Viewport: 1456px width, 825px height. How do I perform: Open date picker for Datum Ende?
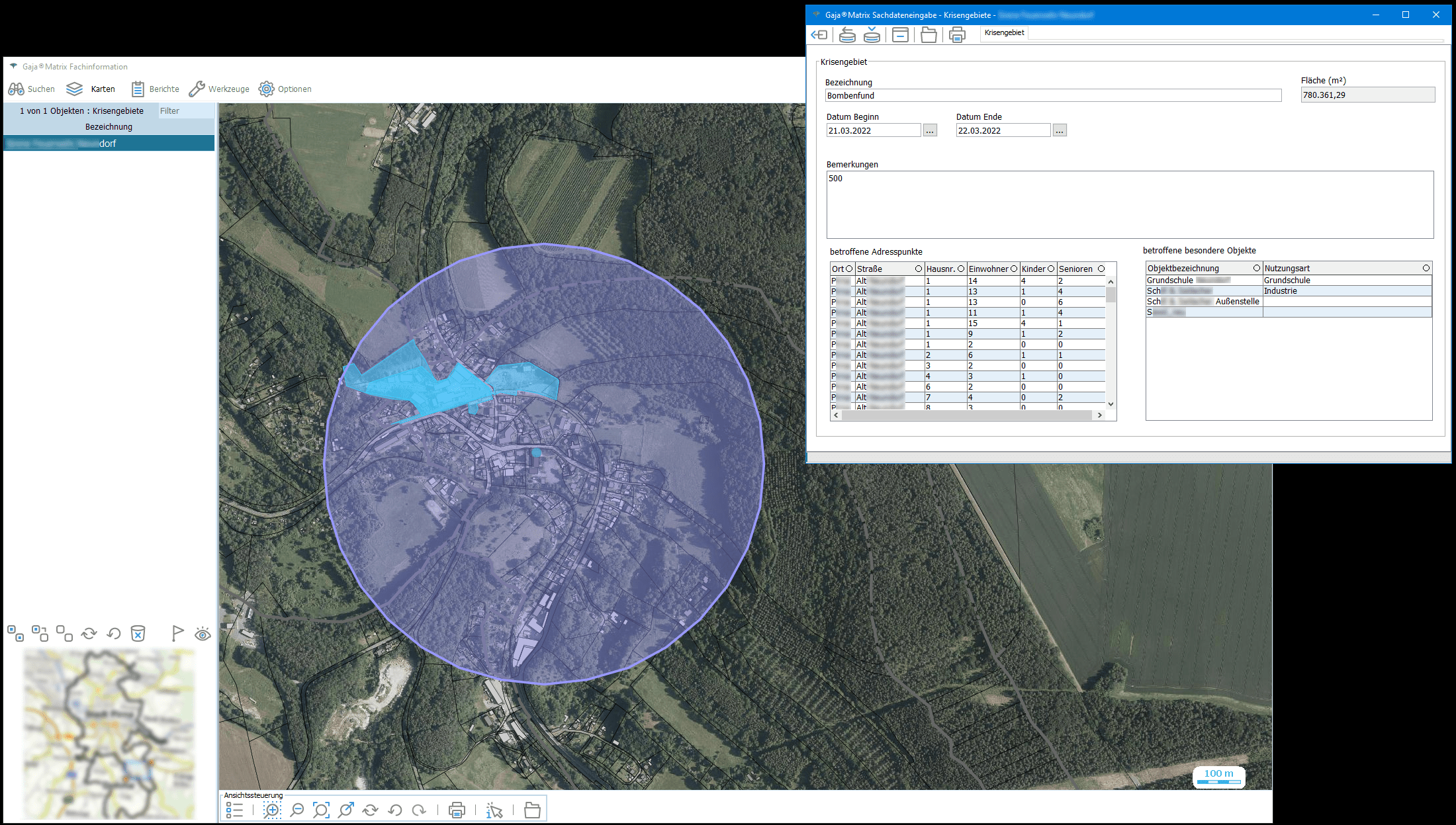click(x=1060, y=131)
